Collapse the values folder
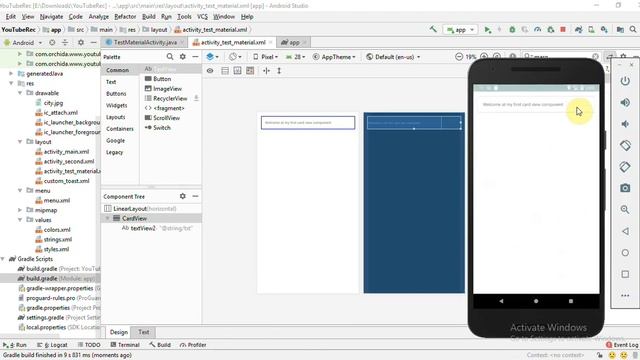The image size is (640, 360). point(20,220)
